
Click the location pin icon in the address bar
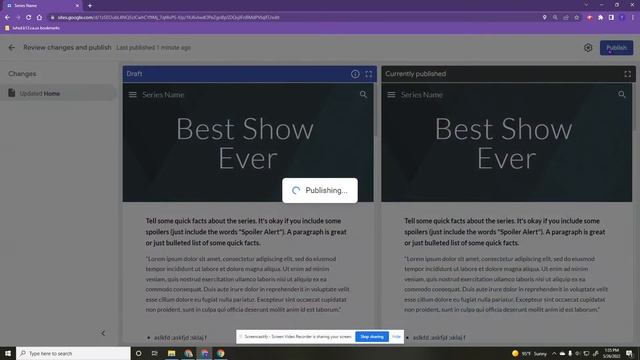[544, 18]
